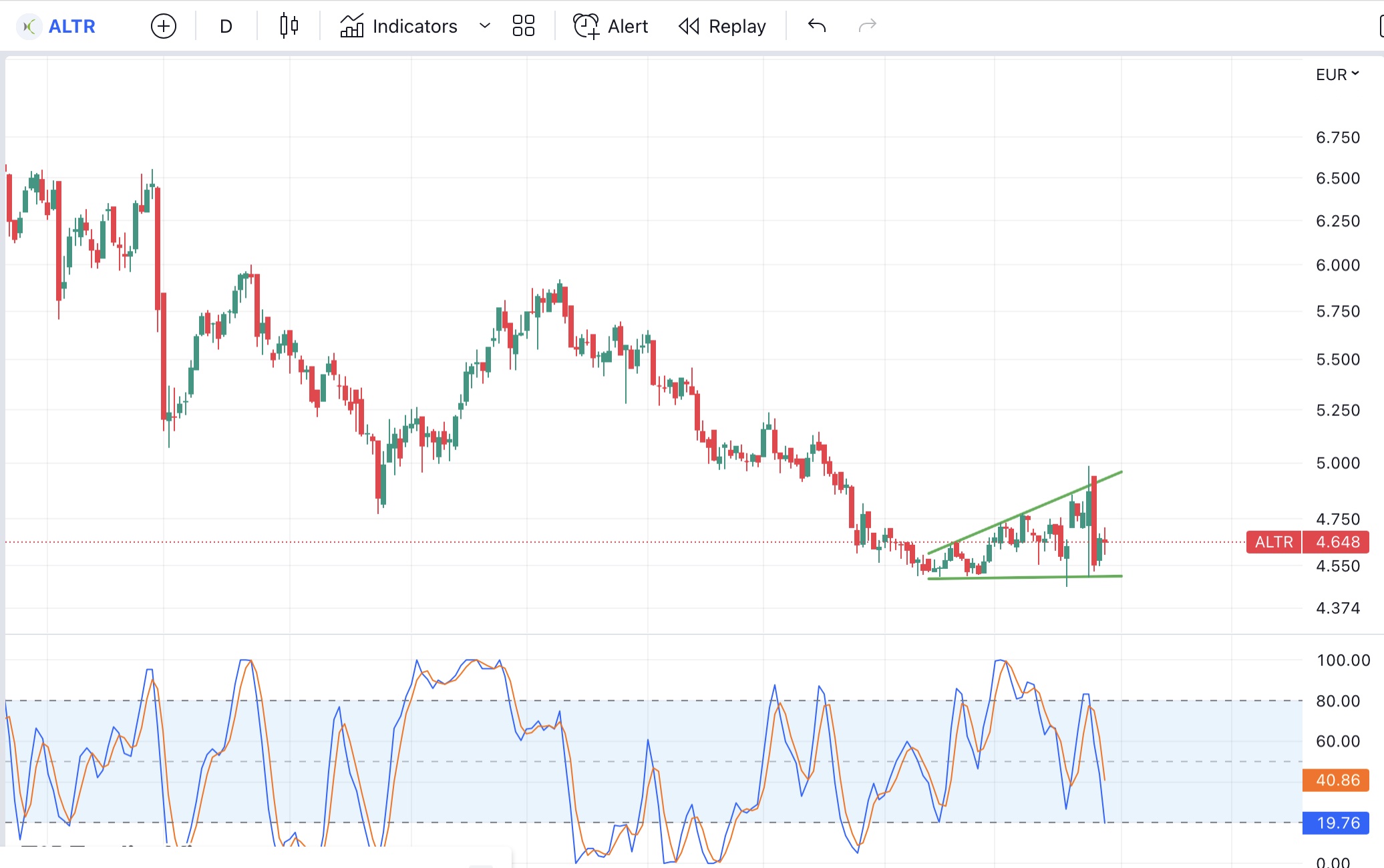The height and width of the screenshot is (868, 1384).
Task: Open the indicator templates grid icon
Action: pyautogui.click(x=523, y=26)
